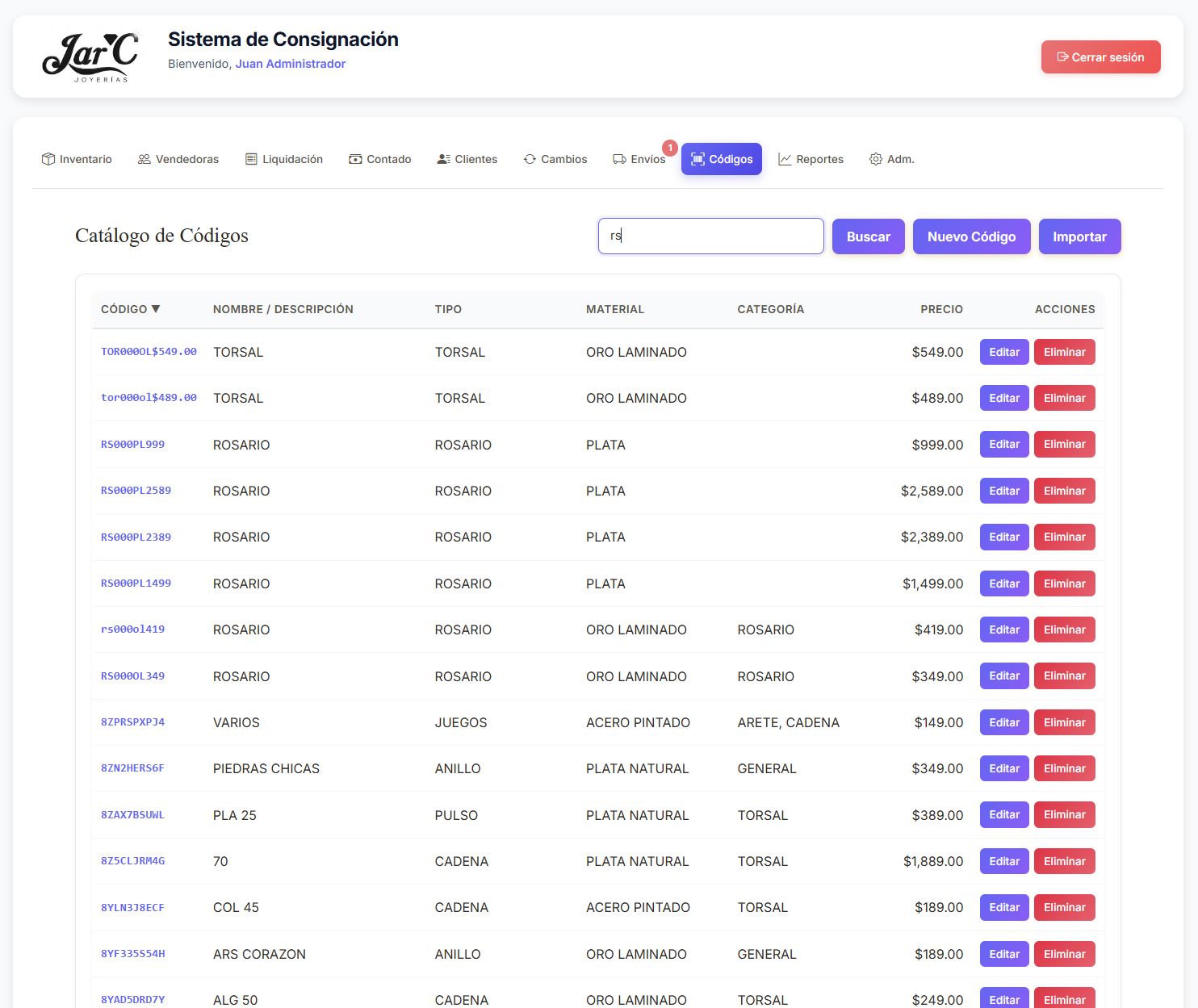1198x1008 pixels.
Task: Click the Inventario box icon
Action: coord(48,159)
